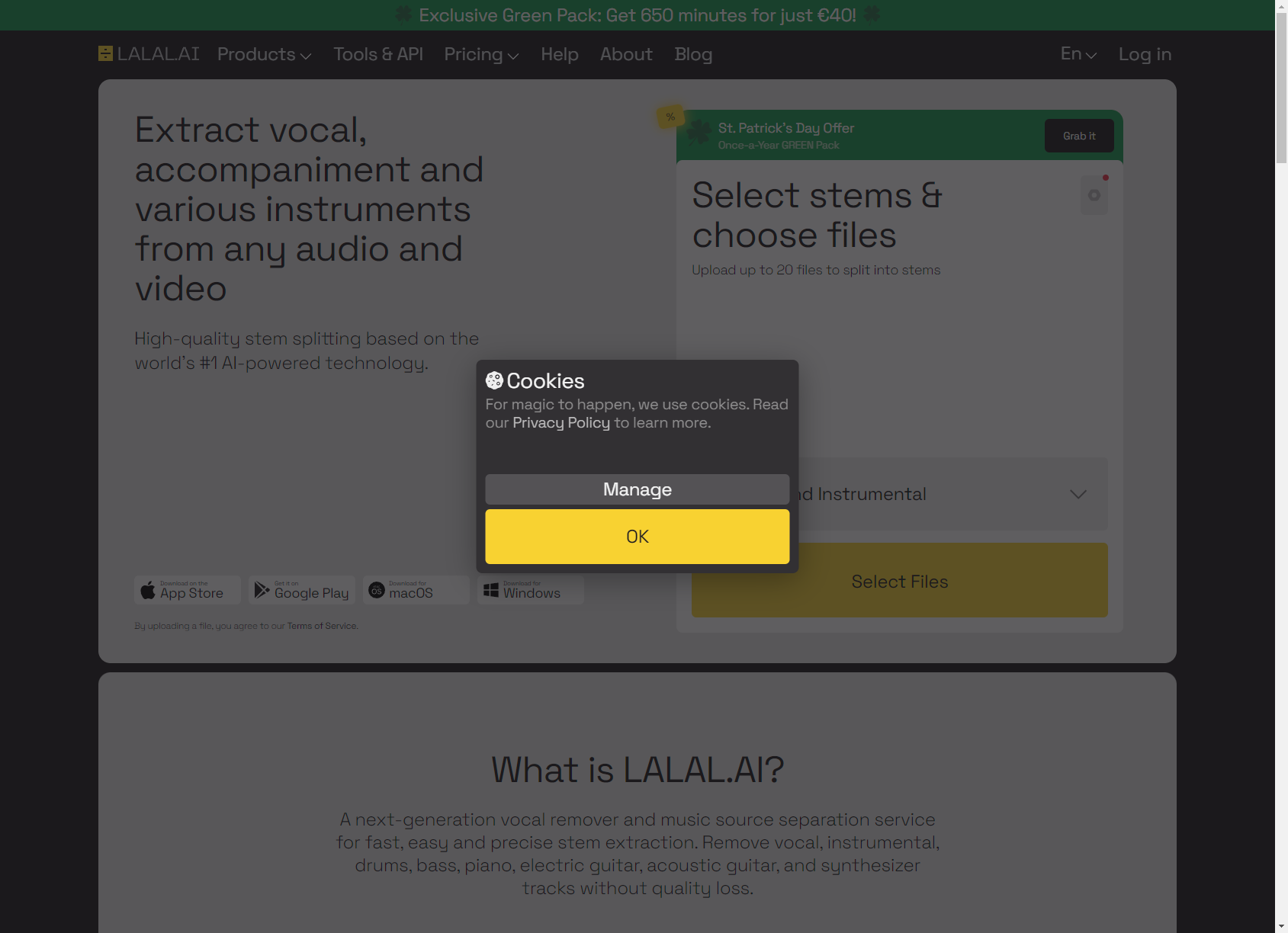Open the Terms of Service link
The height and width of the screenshot is (933, 1288).
pos(322,626)
